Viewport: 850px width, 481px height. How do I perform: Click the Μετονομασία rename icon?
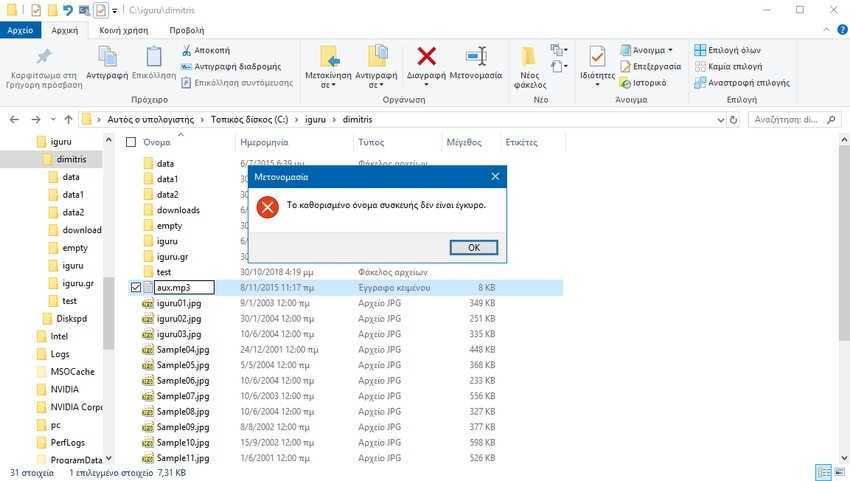click(476, 56)
